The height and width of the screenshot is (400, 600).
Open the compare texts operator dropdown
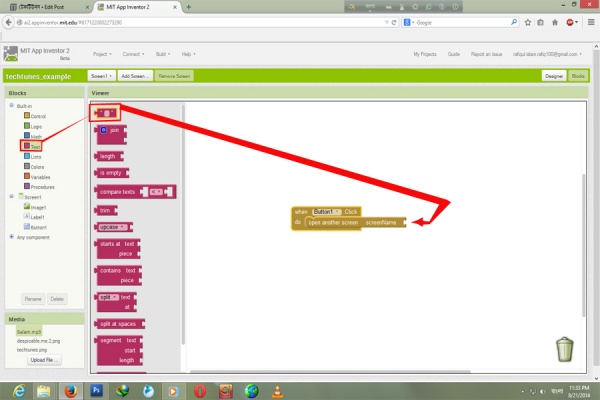156,192
